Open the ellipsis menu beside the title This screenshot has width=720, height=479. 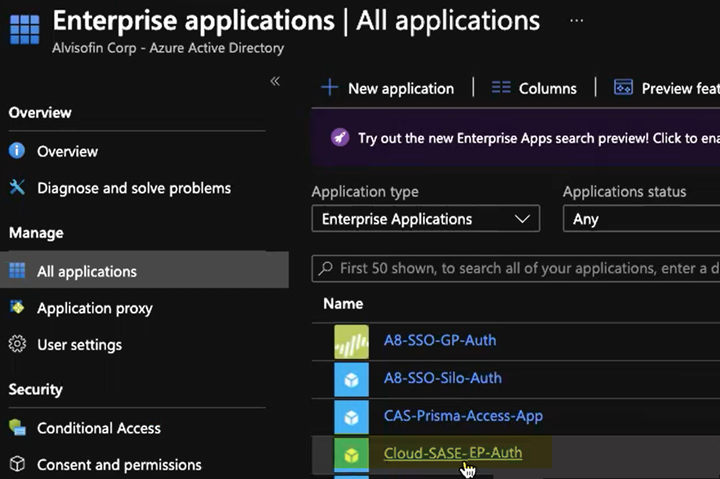(577, 20)
